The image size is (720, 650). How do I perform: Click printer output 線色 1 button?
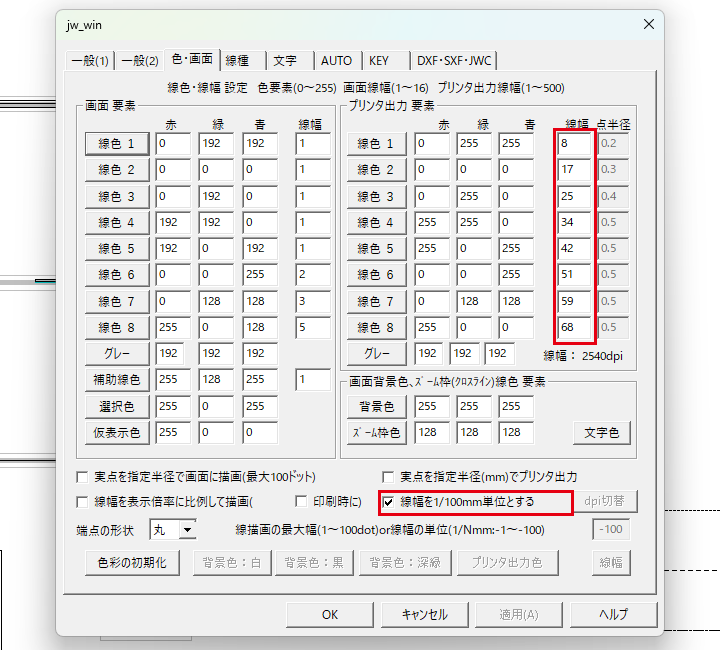click(377, 144)
